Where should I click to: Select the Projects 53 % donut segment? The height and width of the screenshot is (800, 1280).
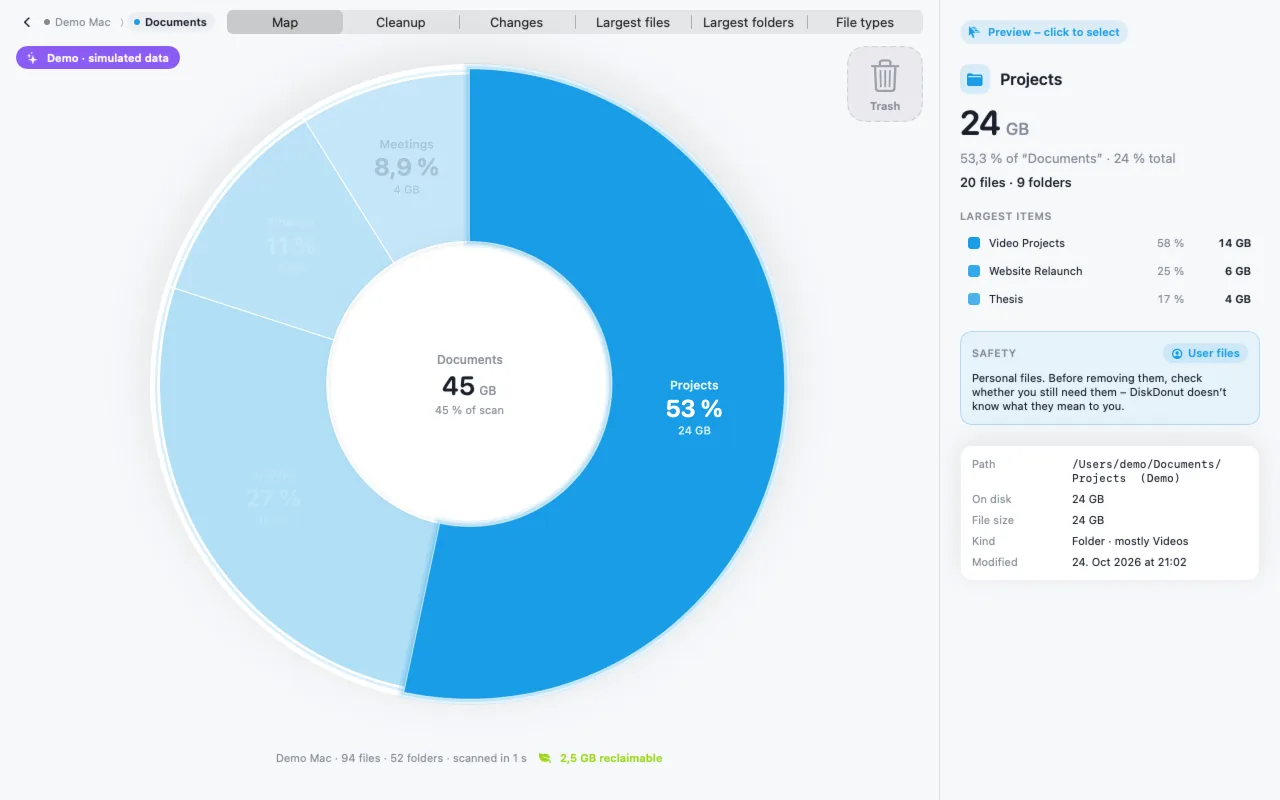click(x=694, y=407)
